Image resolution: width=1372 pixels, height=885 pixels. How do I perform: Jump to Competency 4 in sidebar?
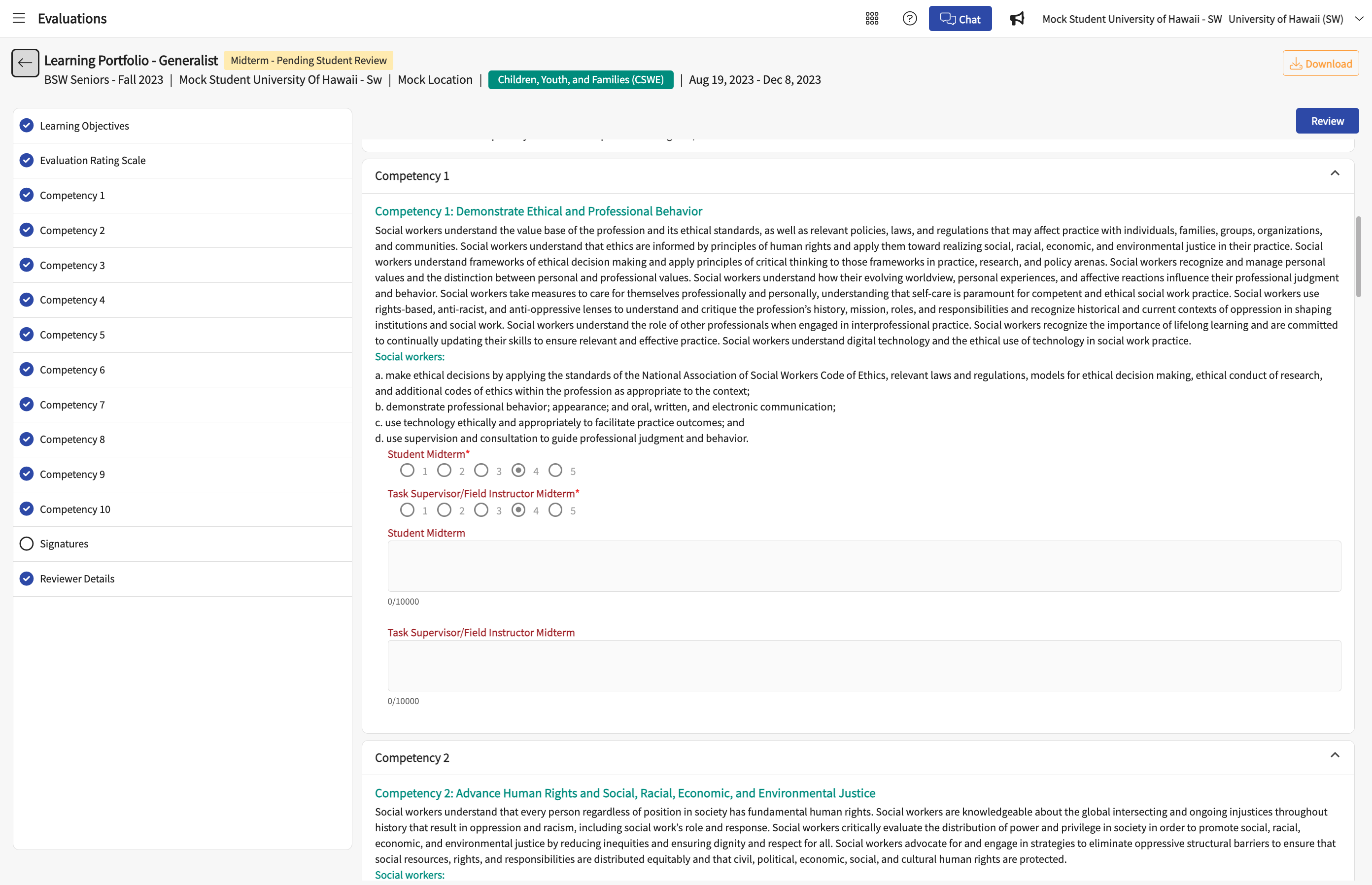182,300
